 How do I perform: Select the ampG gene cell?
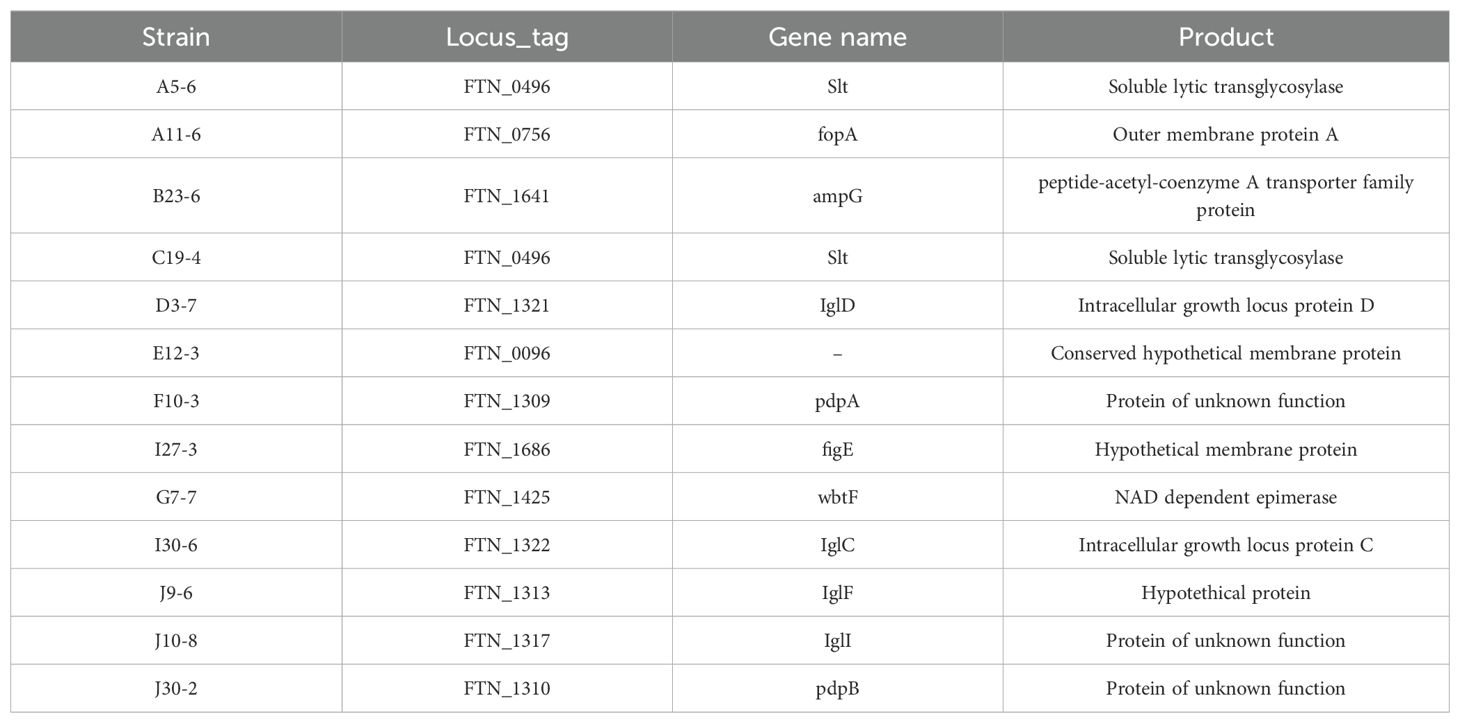pos(837,196)
